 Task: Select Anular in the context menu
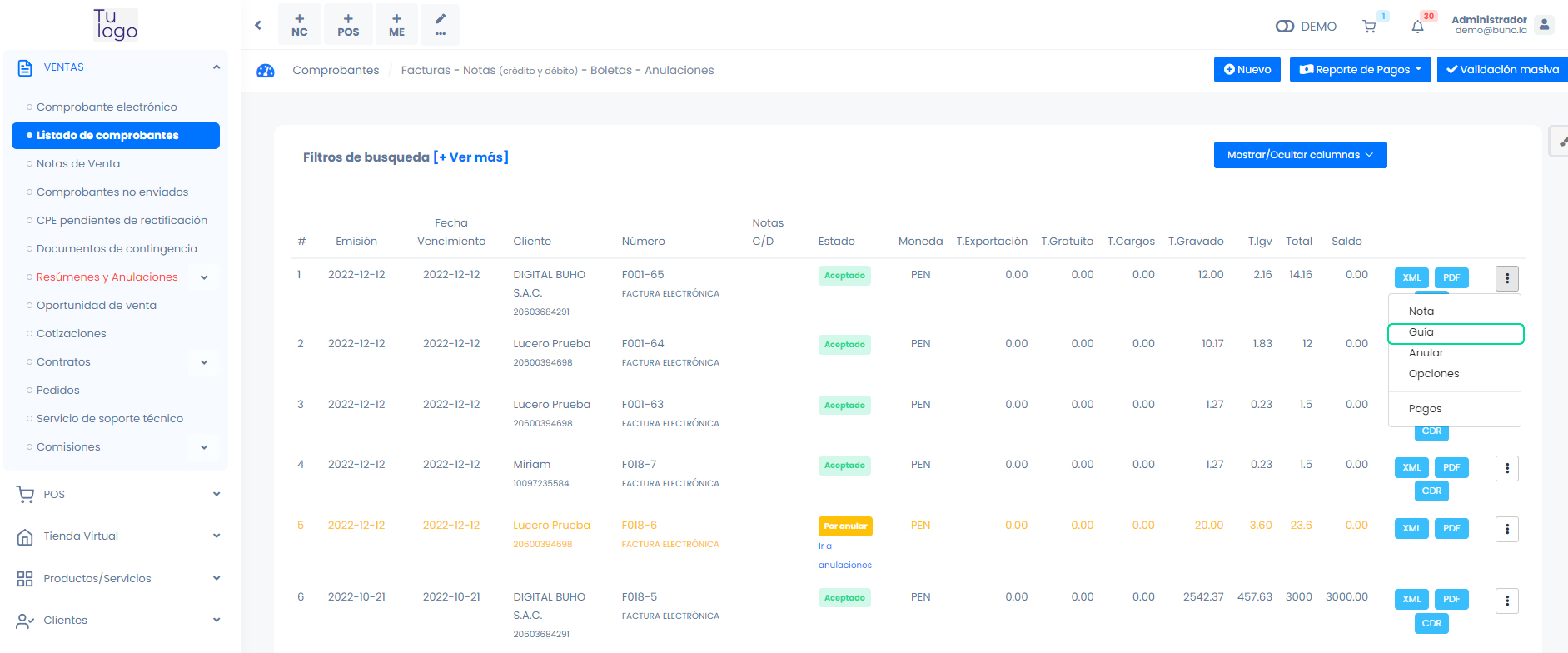click(x=1455, y=353)
